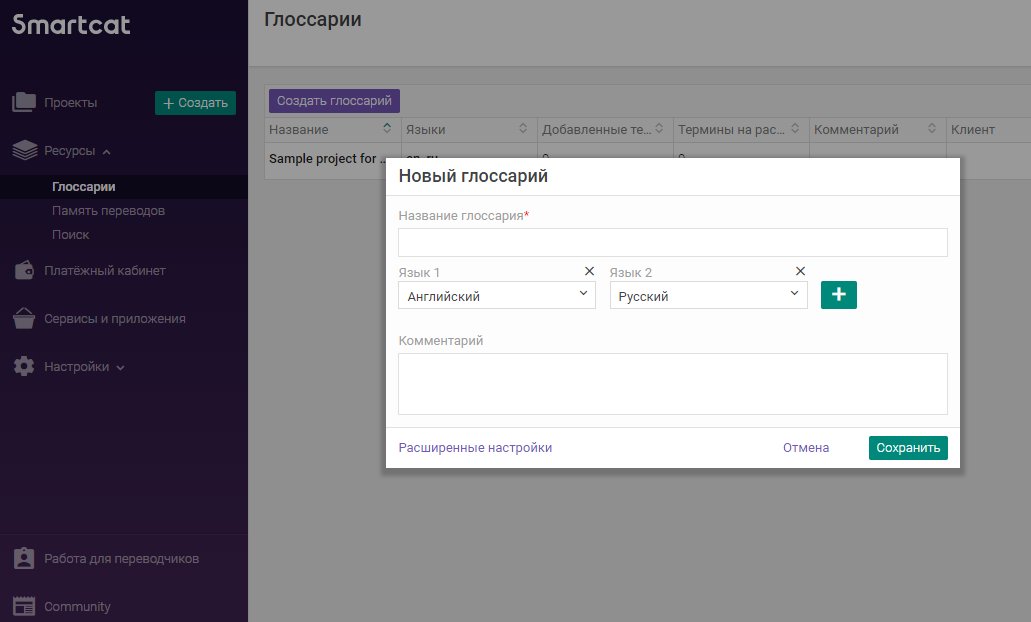The height and width of the screenshot is (622, 1031).
Task: Open the Проекты section via its icon
Action: tap(22, 102)
